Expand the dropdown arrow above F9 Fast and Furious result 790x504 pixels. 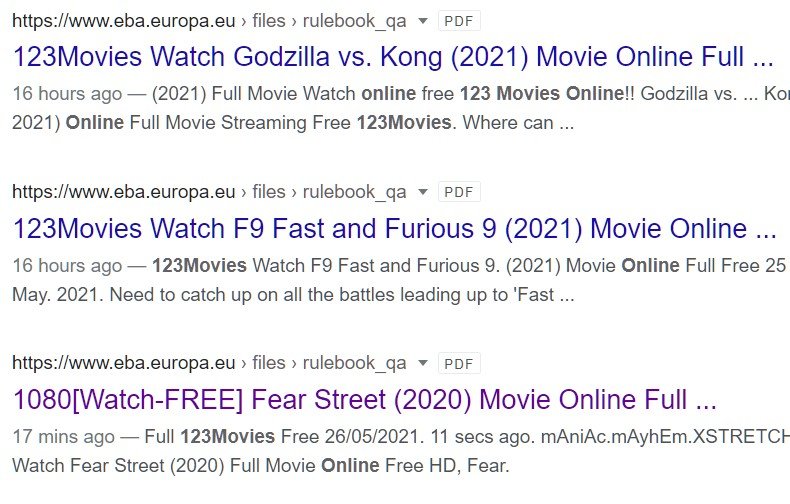pos(423,192)
